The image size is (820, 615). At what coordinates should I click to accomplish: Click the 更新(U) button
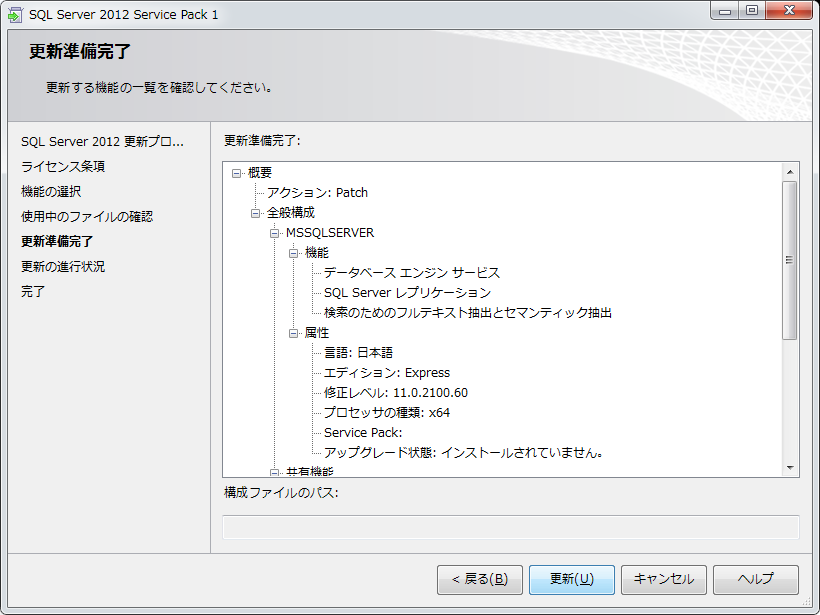click(571, 579)
